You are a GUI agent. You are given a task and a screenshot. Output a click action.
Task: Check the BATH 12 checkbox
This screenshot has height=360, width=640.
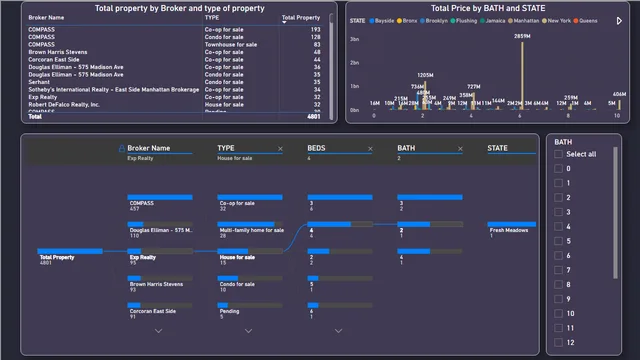point(558,342)
